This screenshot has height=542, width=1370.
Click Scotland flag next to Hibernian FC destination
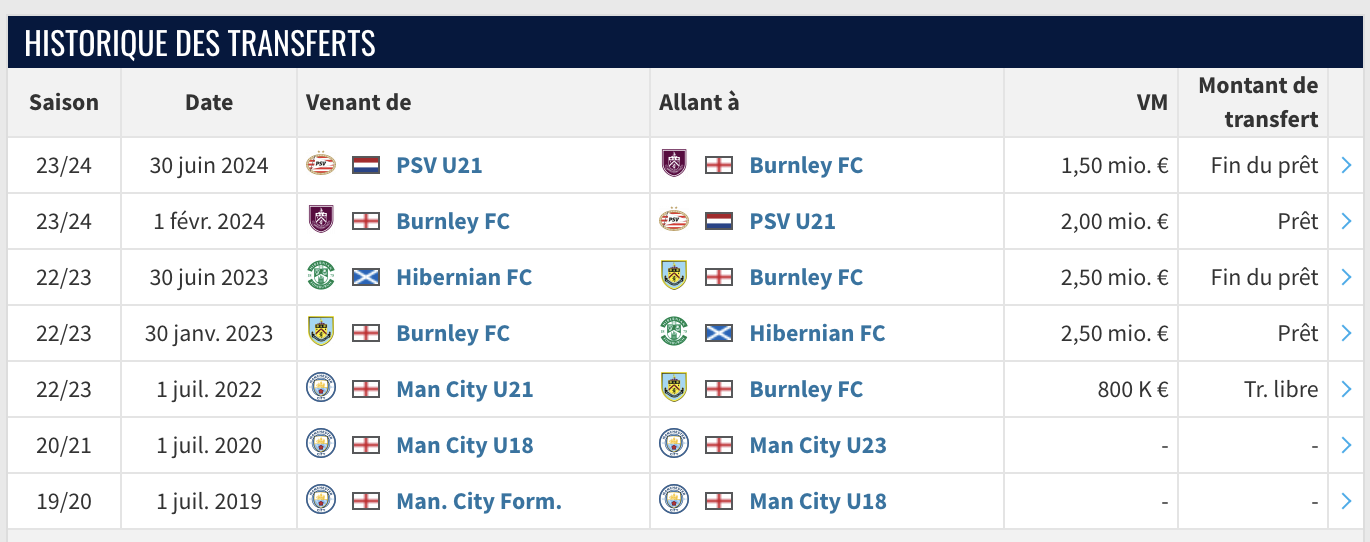click(x=719, y=333)
